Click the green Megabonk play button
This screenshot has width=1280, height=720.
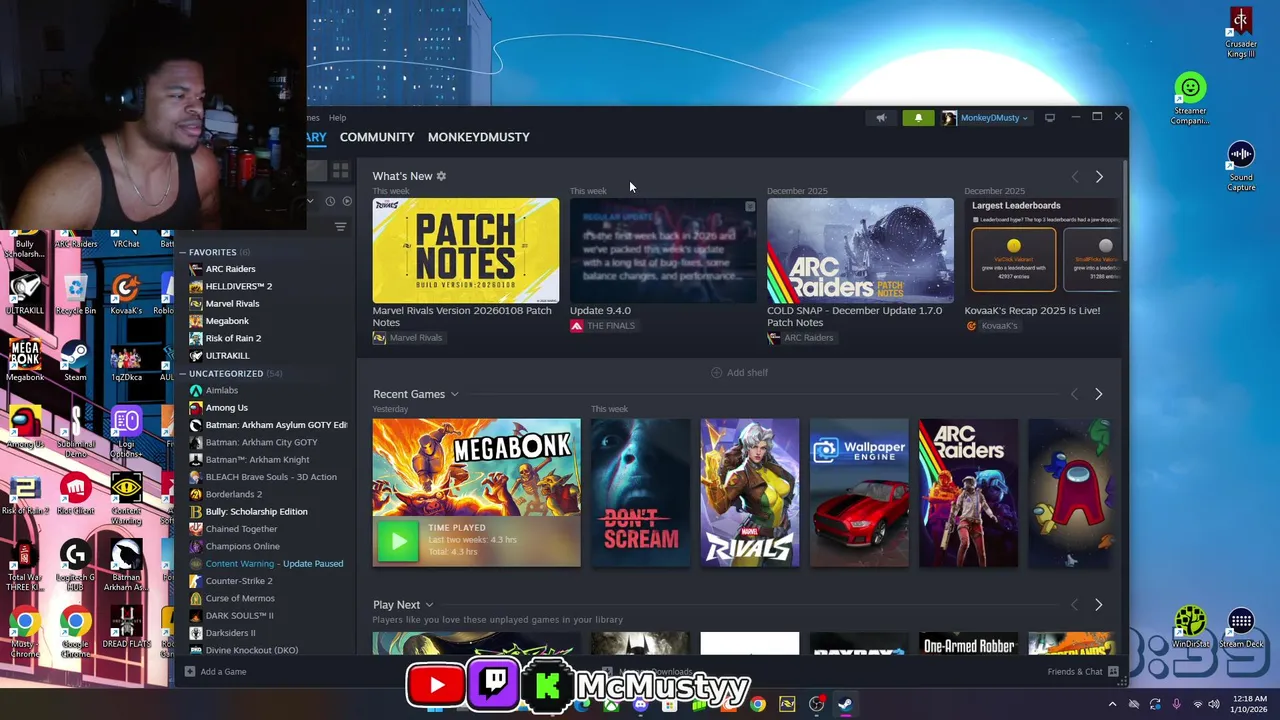398,541
